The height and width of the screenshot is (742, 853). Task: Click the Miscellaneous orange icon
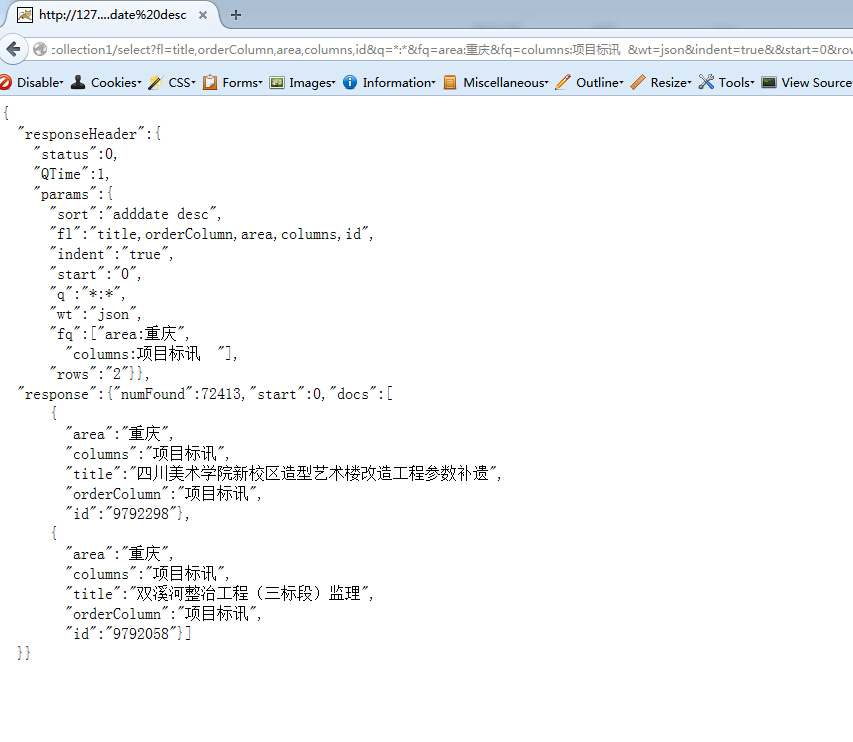click(x=450, y=82)
